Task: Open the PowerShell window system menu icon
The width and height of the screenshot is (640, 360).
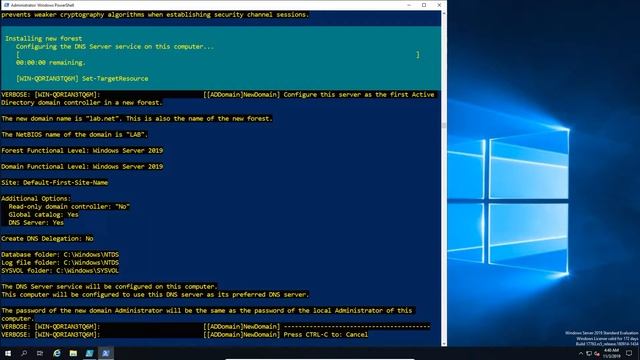Action: tap(6, 5)
